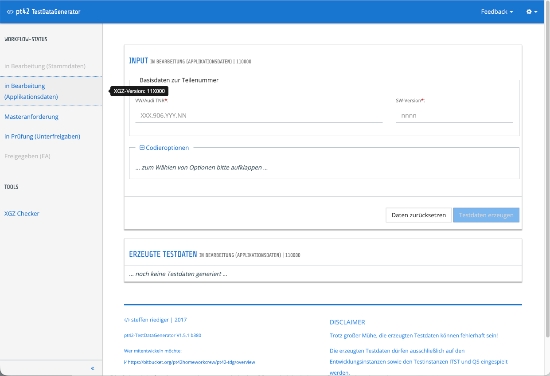Open the settings gear menu
The width and height of the screenshot is (550, 376).
531,12
